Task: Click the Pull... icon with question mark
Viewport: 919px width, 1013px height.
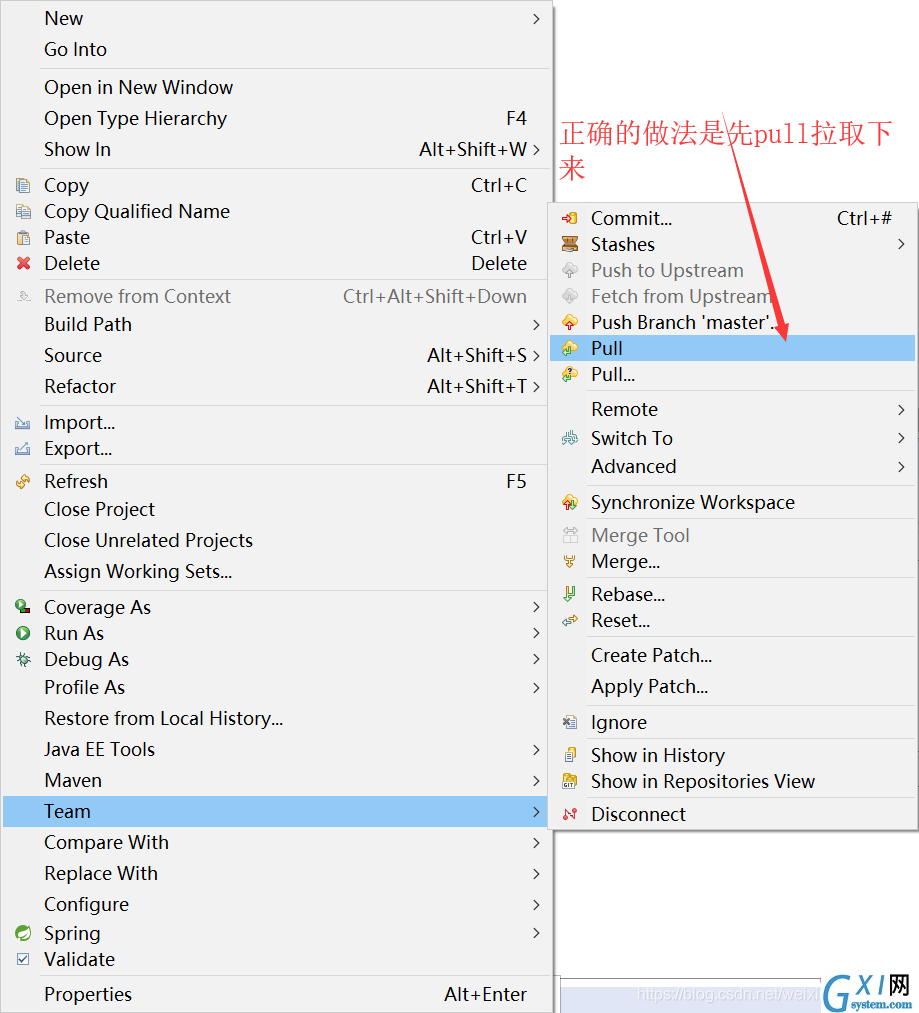Action: 570,374
